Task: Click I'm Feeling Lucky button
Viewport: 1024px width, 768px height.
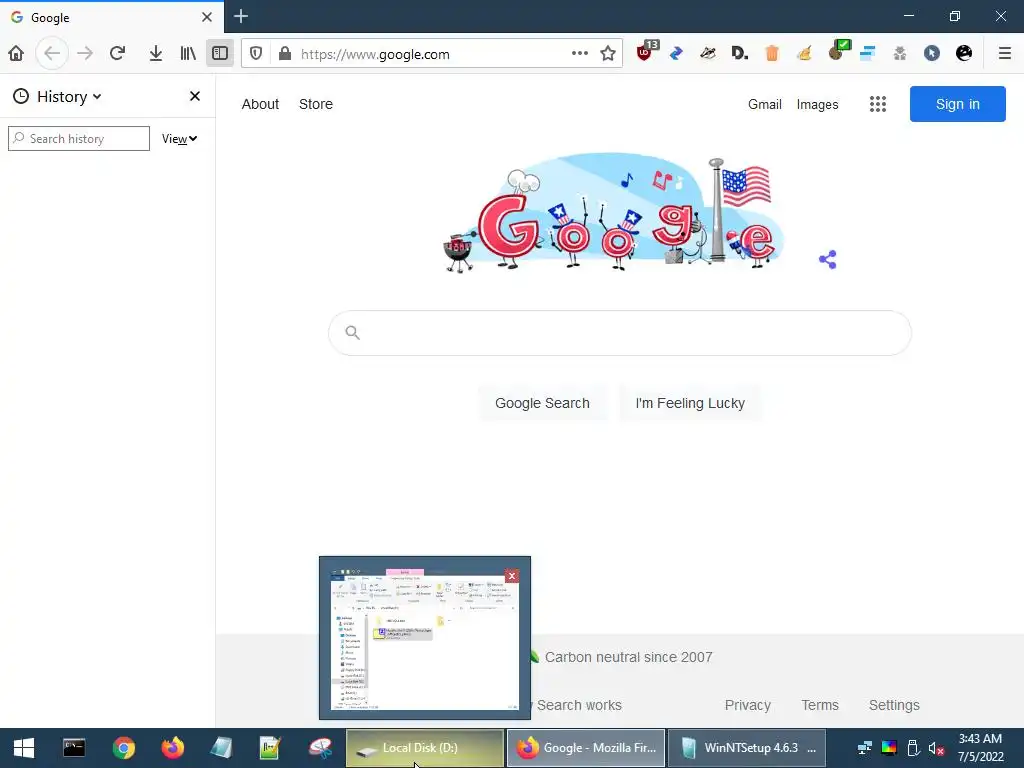Action: click(690, 403)
